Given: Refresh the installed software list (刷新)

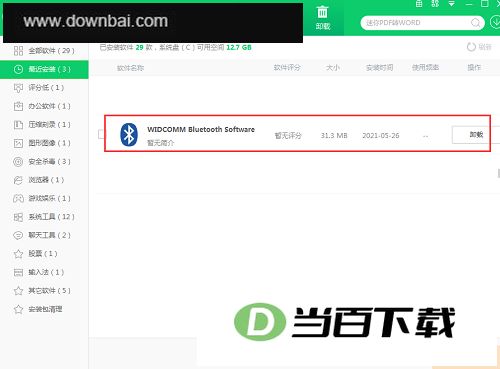Looking at the screenshot, I should pyautogui.click(x=479, y=47).
